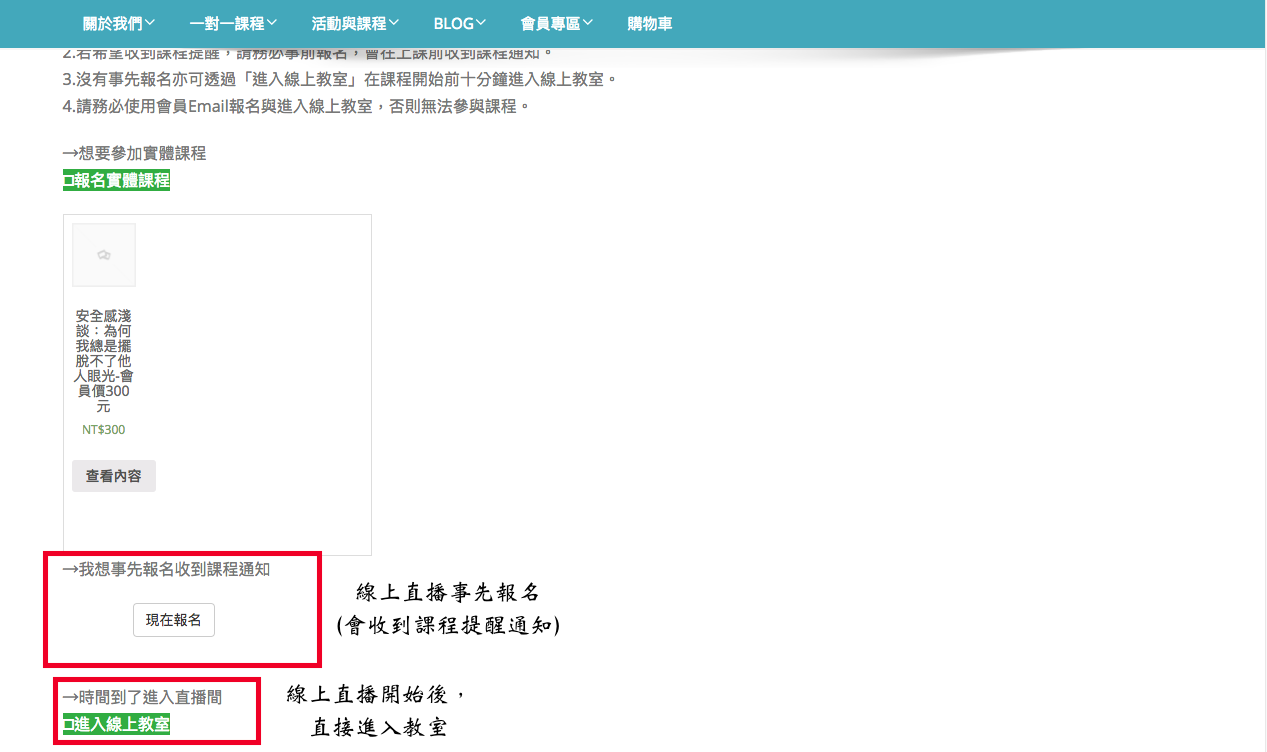Expand the 一對一課程 dropdown chevron
1267x752 pixels.
pyautogui.click(x=272, y=23)
